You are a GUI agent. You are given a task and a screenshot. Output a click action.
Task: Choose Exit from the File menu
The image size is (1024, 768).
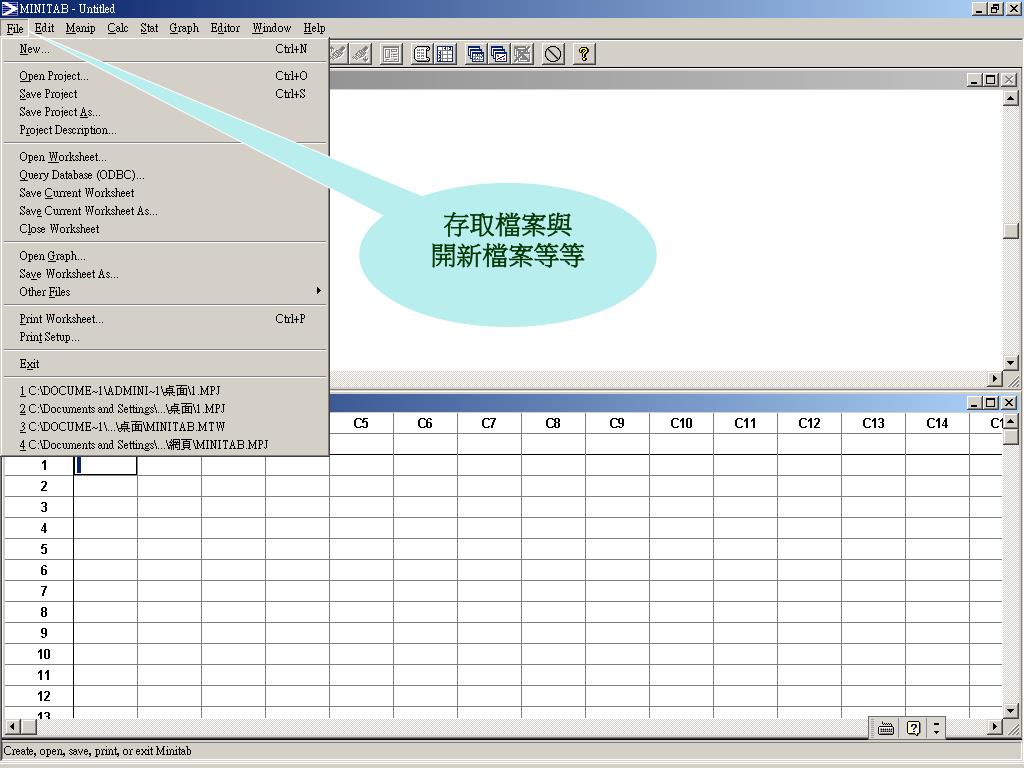point(165,364)
